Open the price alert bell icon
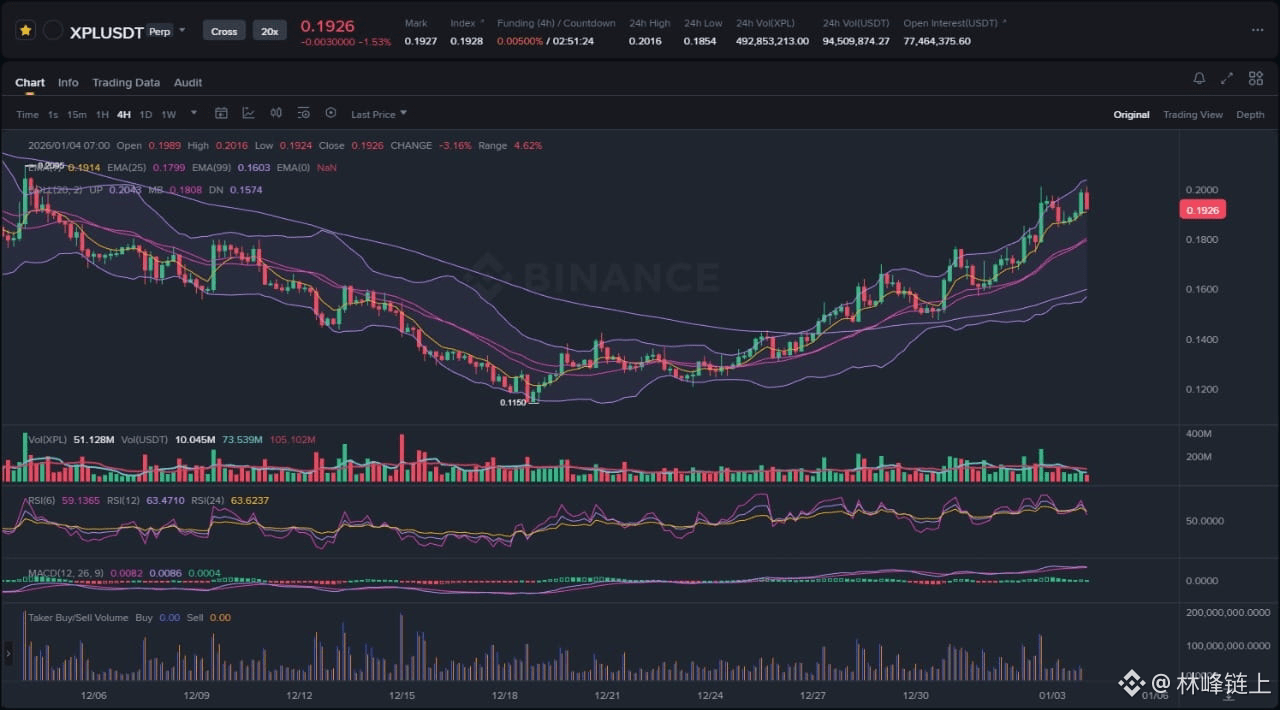1280x710 pixels. [x=1199, y=78]
